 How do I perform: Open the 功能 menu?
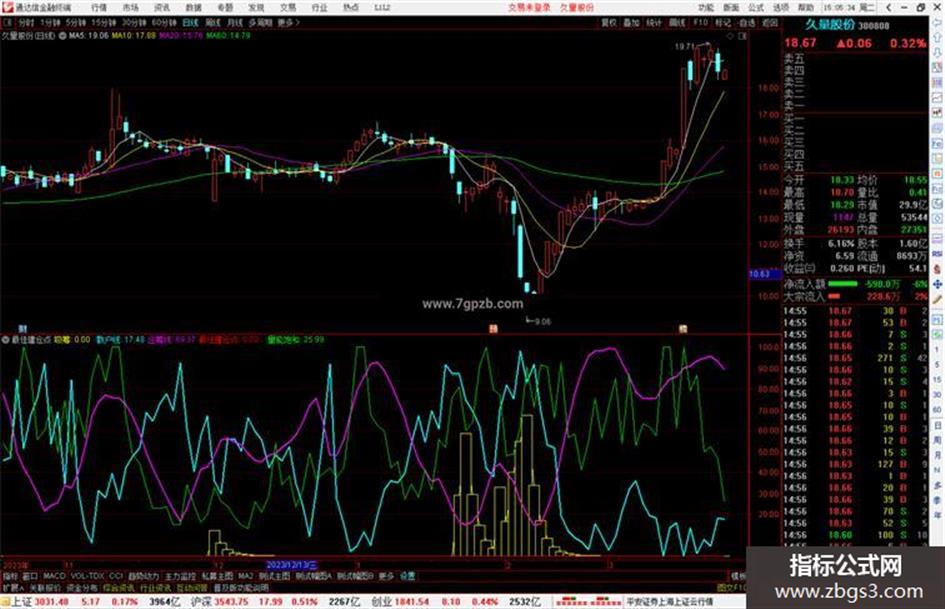coord(706,7)
